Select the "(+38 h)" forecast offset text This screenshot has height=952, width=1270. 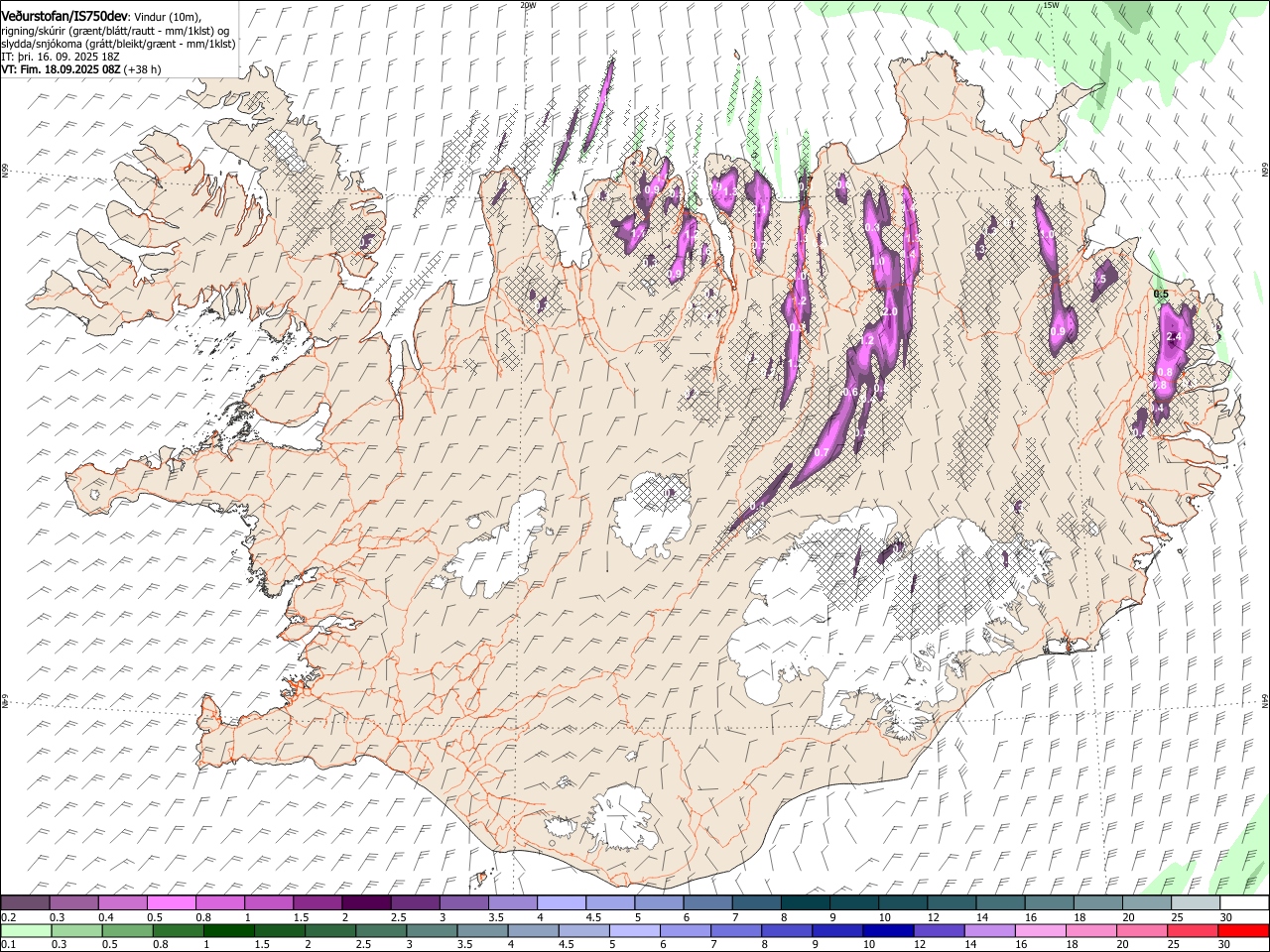pyautogui.click(x=143, y=69)
